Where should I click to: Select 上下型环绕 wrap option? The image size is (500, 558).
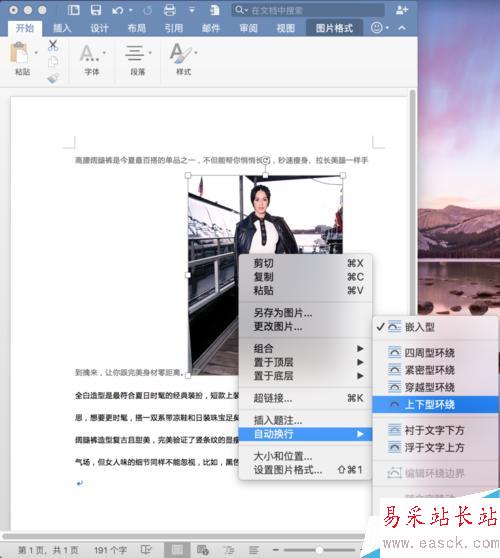pos(435,405)
